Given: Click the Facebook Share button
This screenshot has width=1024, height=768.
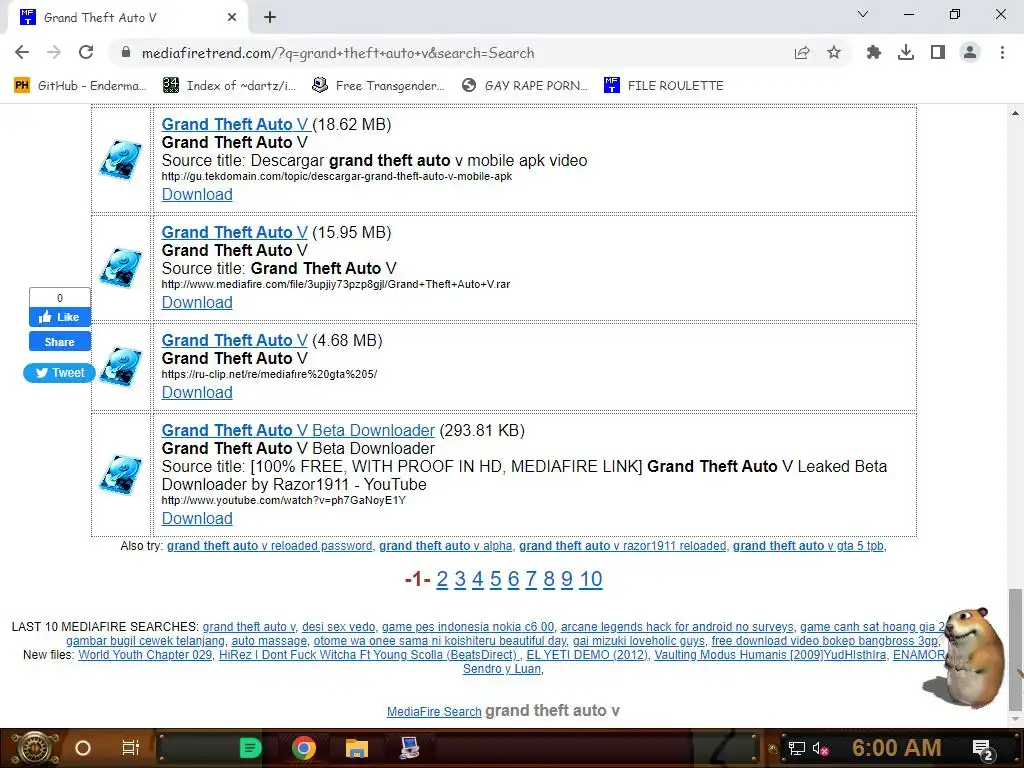Looking at the screenshot, I should coord(59,342).
